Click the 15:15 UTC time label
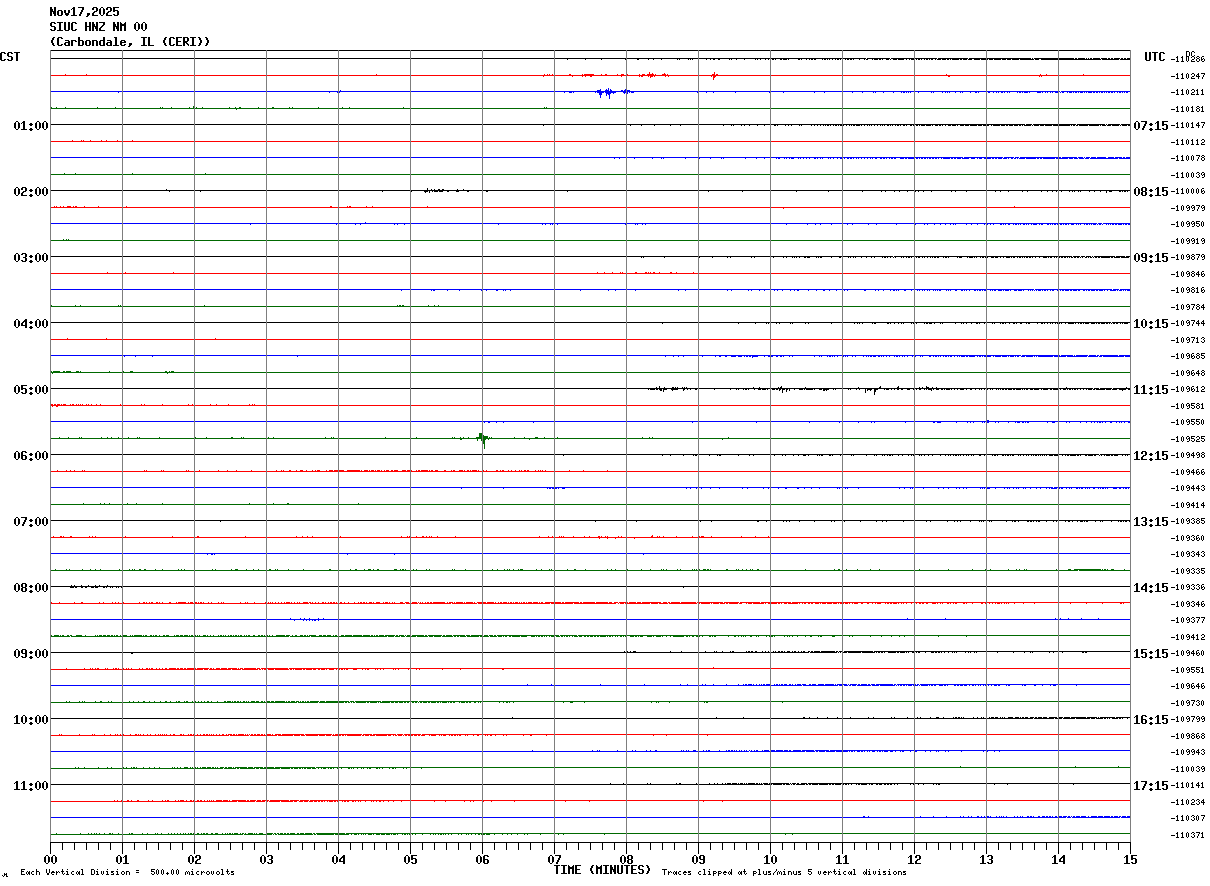Viewport: 1210px width, 886px height. coord(1151,654)
